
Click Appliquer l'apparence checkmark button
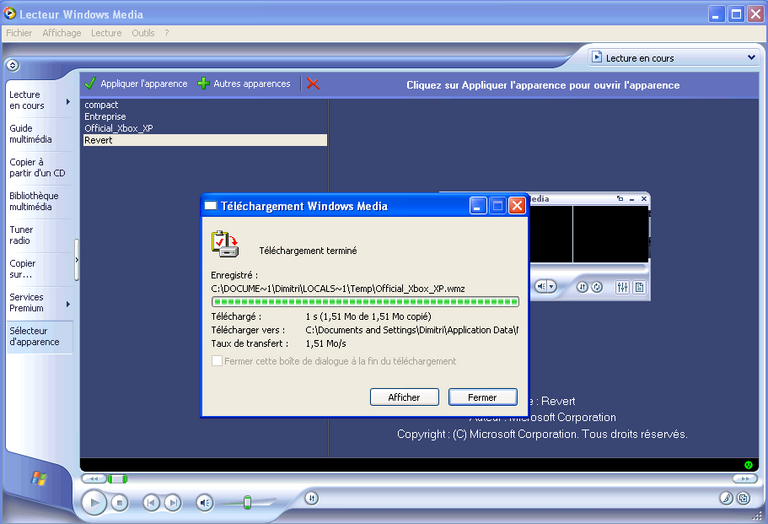coord(136,84)
